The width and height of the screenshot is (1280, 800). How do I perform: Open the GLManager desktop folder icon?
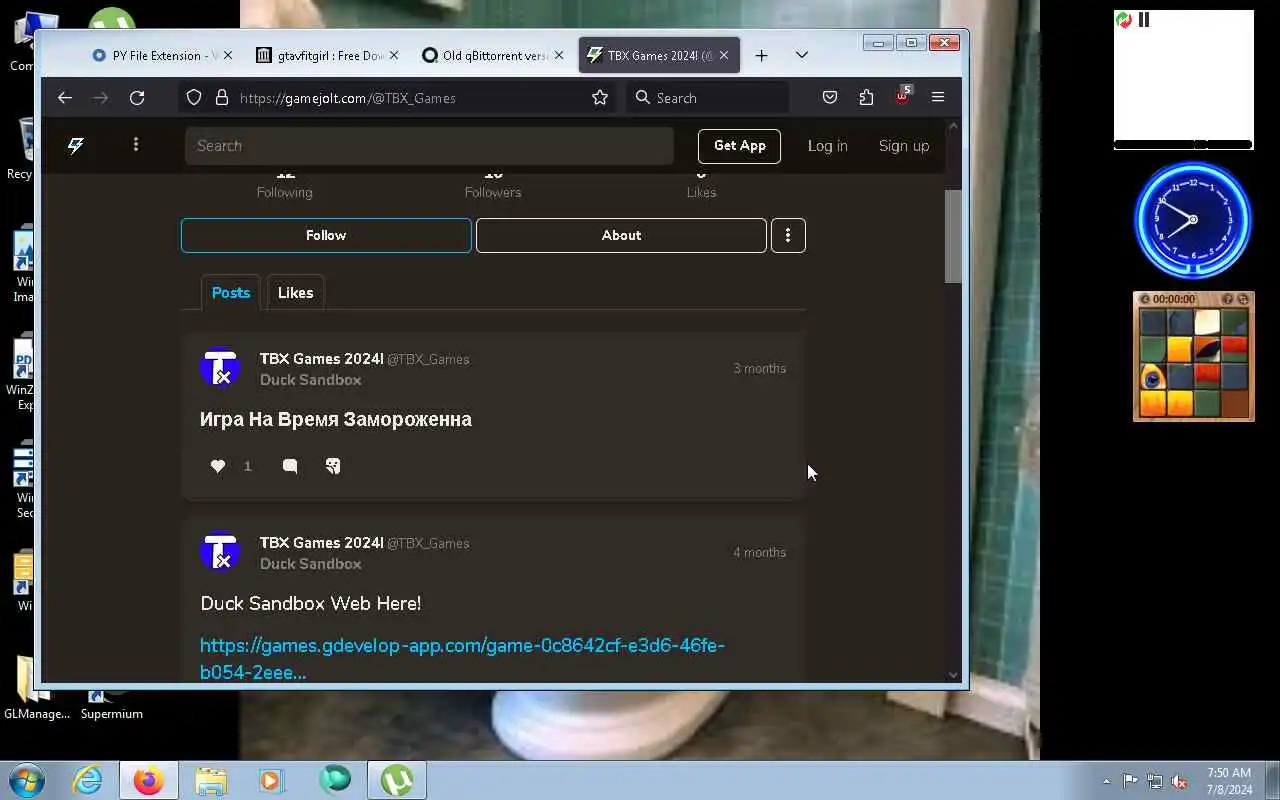(x=37, y=690)
